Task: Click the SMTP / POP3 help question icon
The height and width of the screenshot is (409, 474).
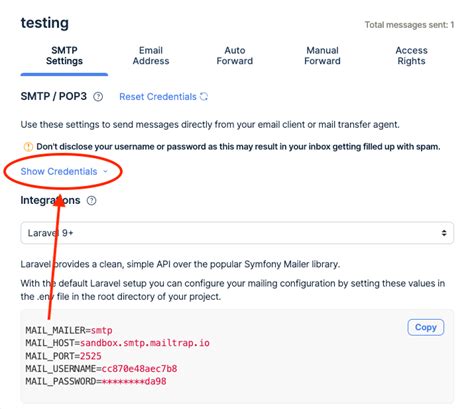Action: (98, 97)
